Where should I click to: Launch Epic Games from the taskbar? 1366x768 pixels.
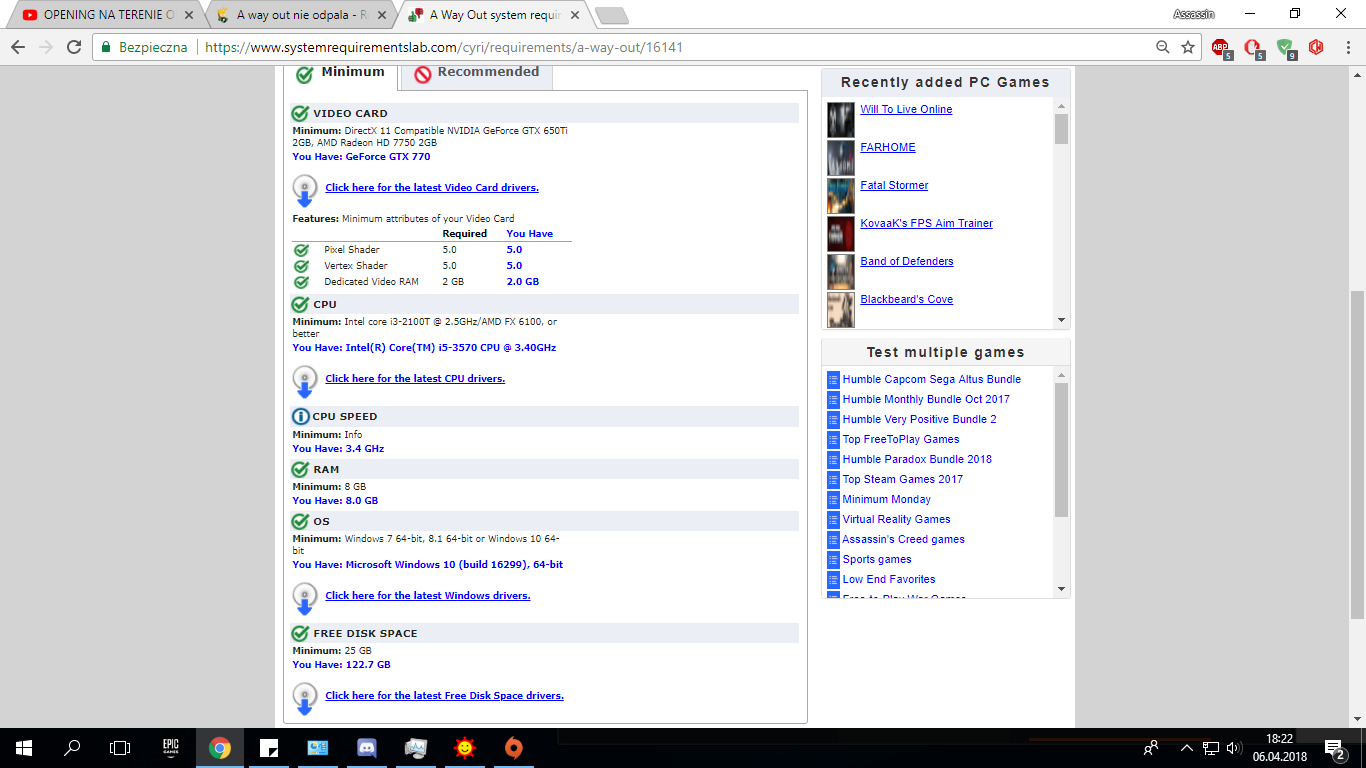click(x=171, y=747)
